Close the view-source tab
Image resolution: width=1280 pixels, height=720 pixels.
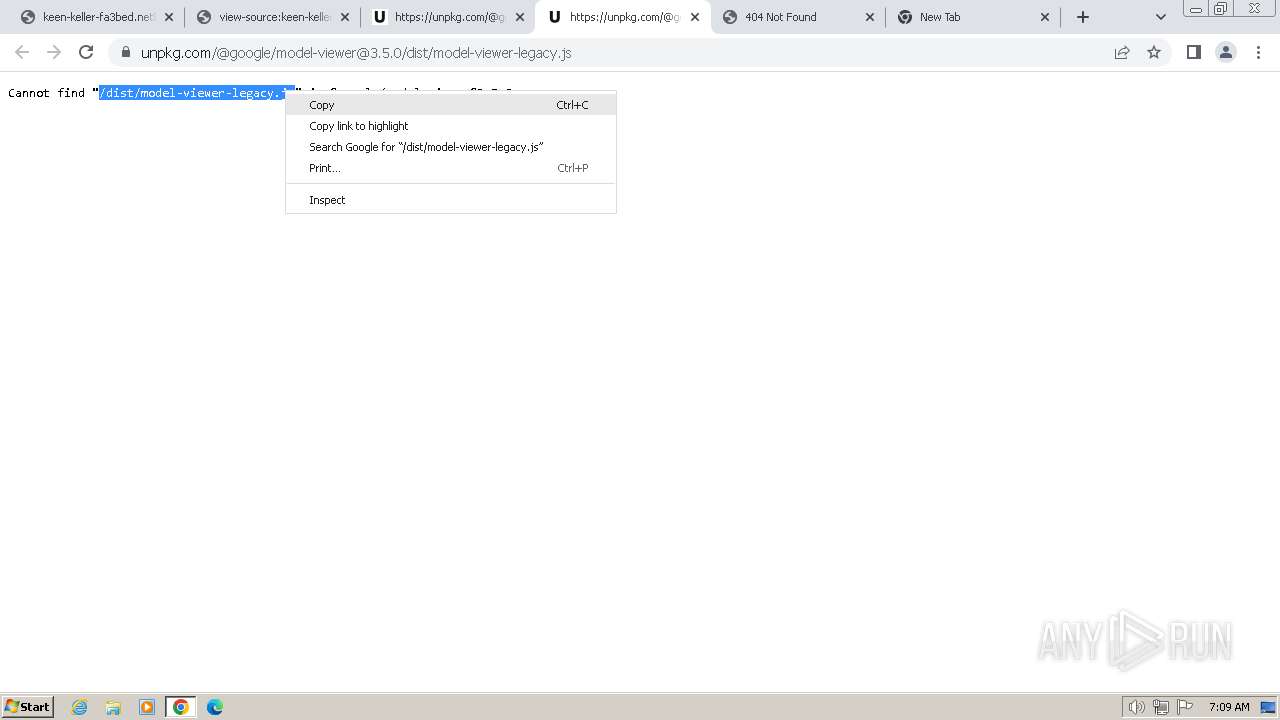pos(345,17)
